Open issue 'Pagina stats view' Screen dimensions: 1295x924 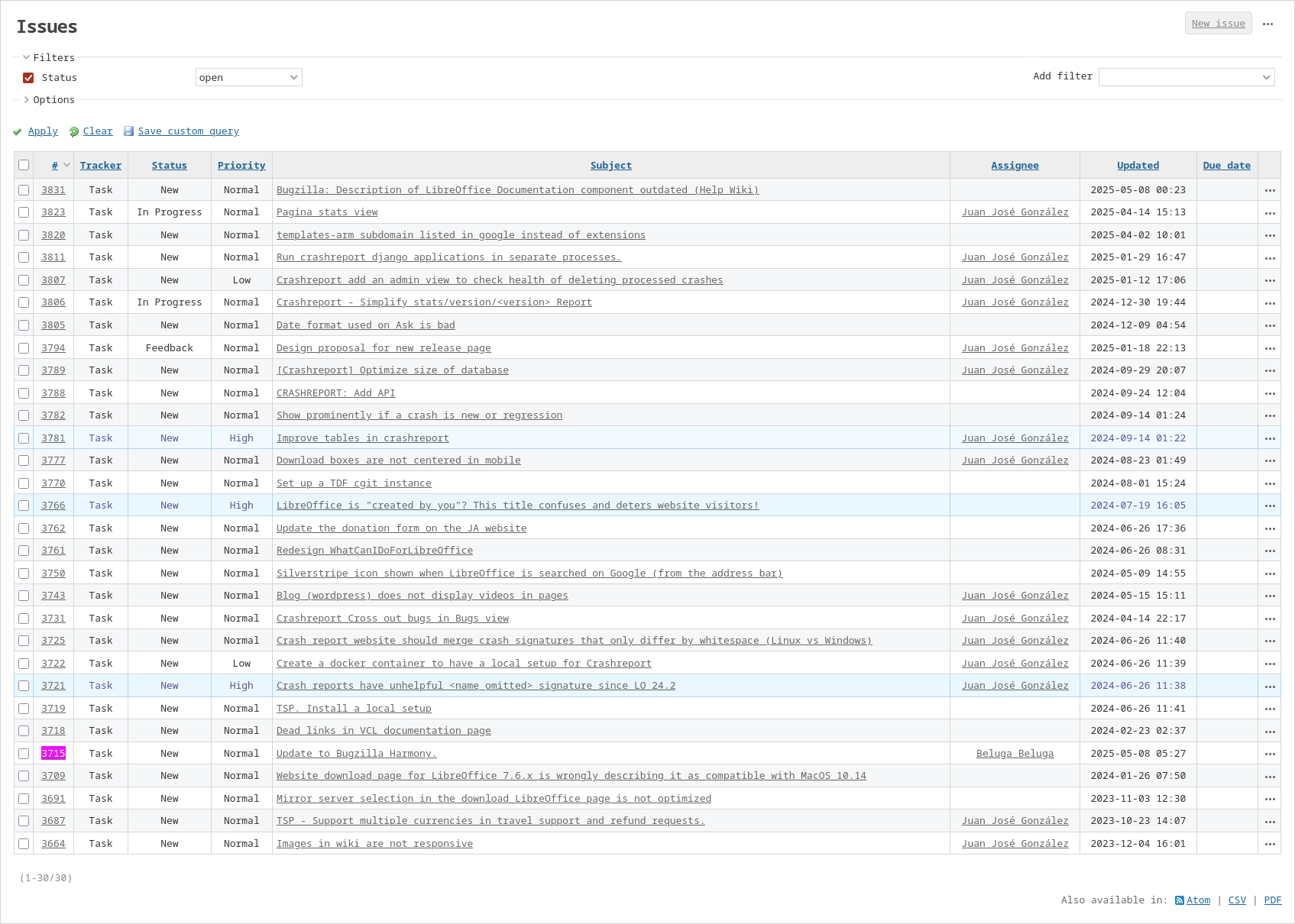[x=327, y=212]
